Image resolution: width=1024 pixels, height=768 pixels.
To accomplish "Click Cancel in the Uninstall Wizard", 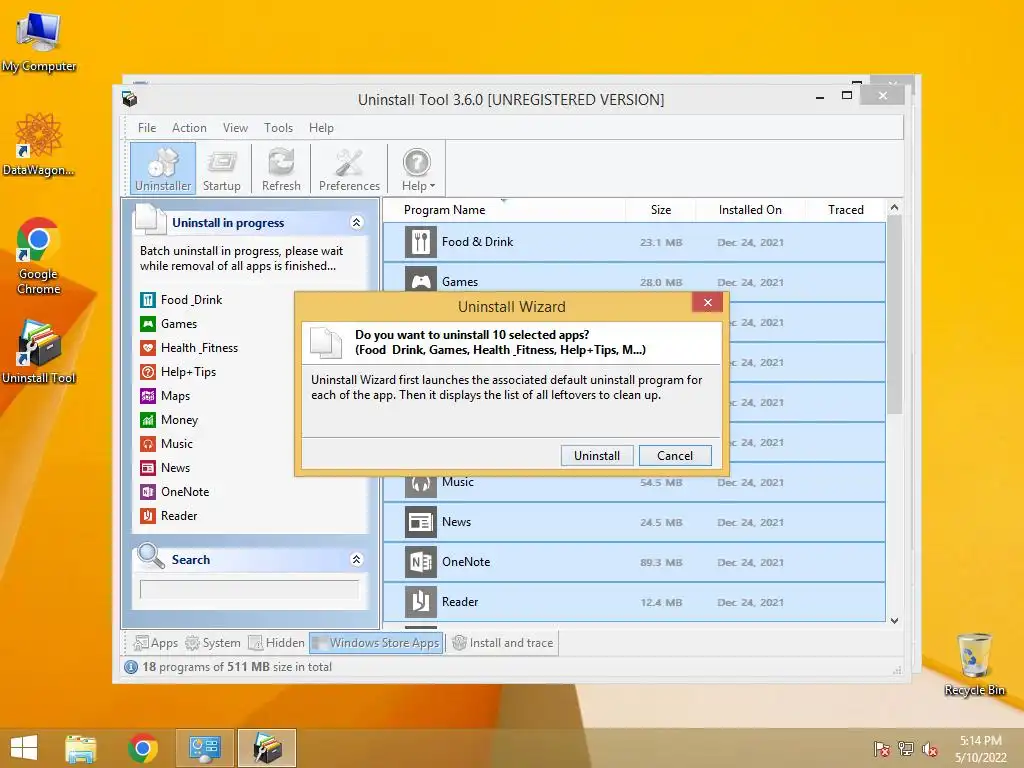I will point(675,456).
